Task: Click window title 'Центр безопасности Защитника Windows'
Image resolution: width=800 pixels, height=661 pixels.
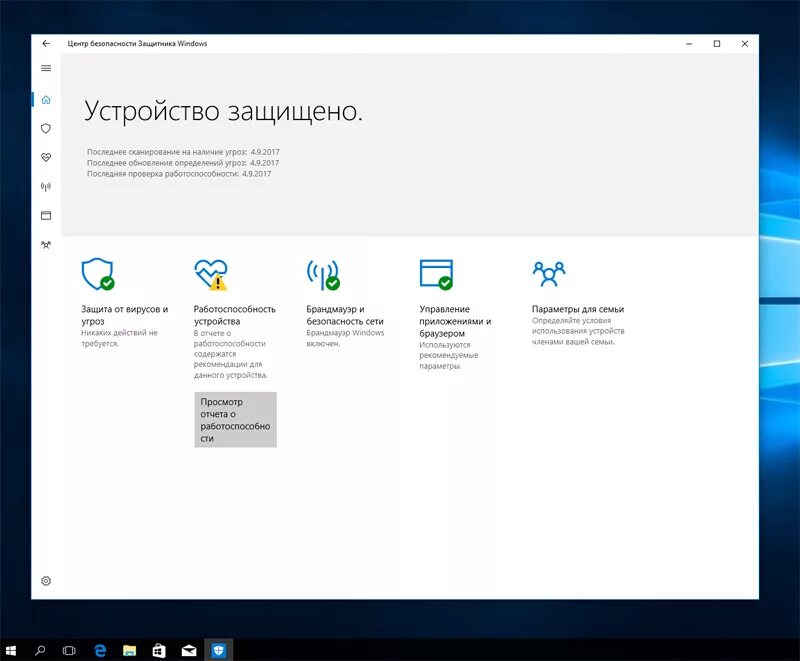Action: pos(137,44)
